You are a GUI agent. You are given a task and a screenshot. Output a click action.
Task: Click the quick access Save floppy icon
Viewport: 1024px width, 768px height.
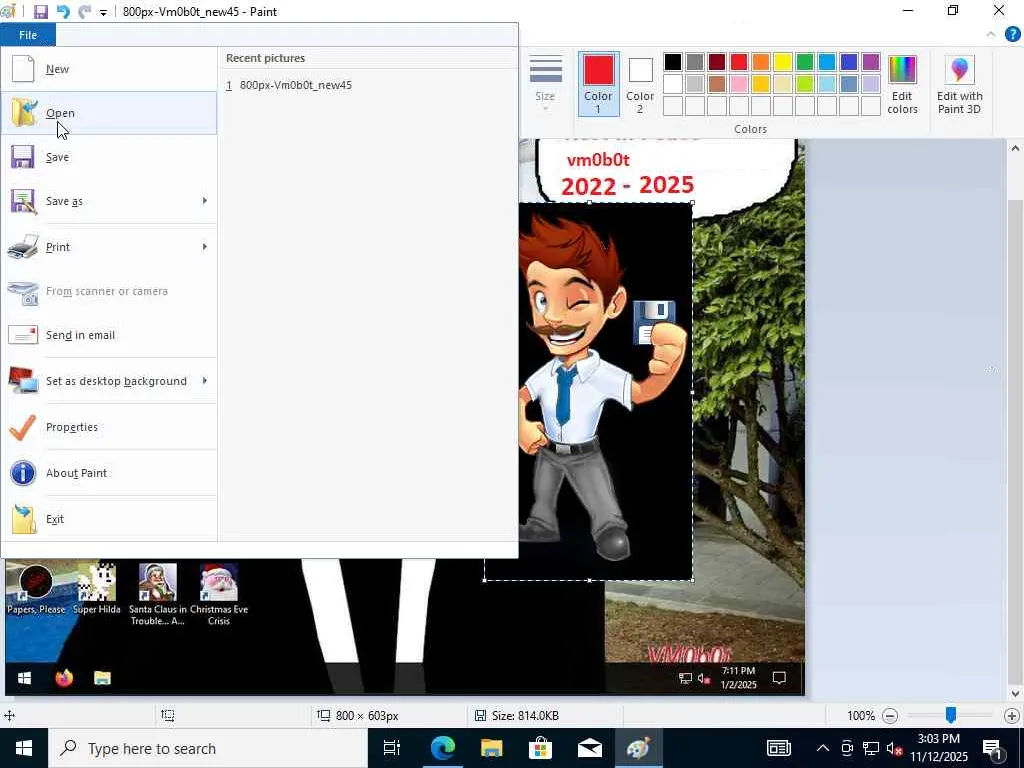point(41,12)
